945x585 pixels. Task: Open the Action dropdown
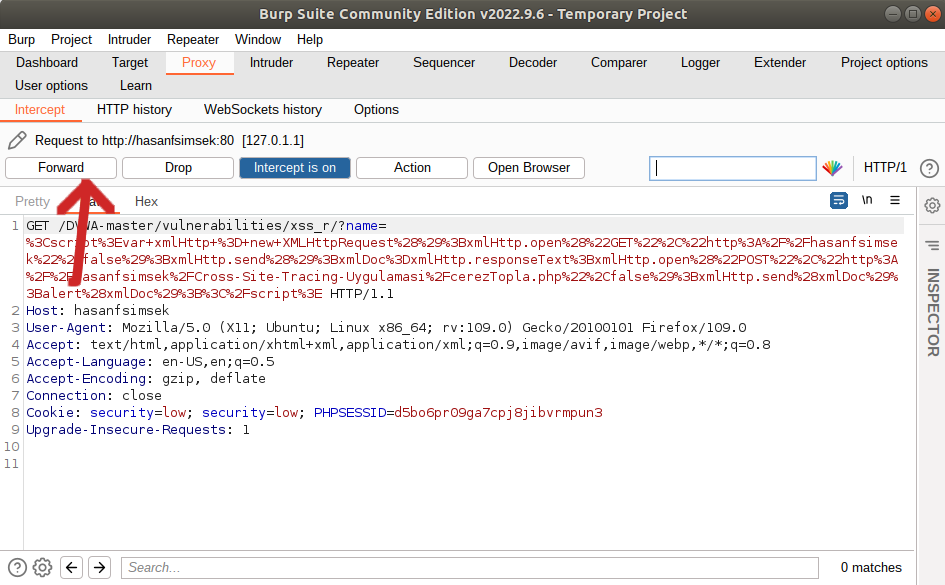(412, 168)
